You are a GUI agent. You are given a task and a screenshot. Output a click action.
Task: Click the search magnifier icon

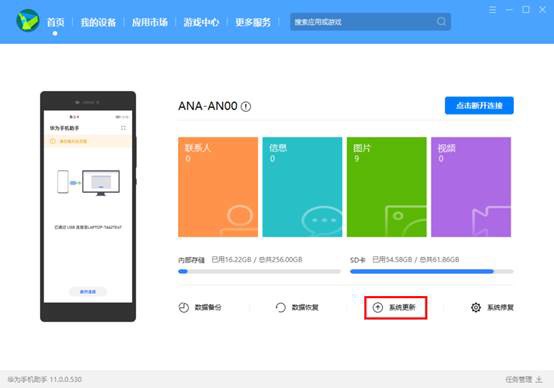click(x=441, y=22)
